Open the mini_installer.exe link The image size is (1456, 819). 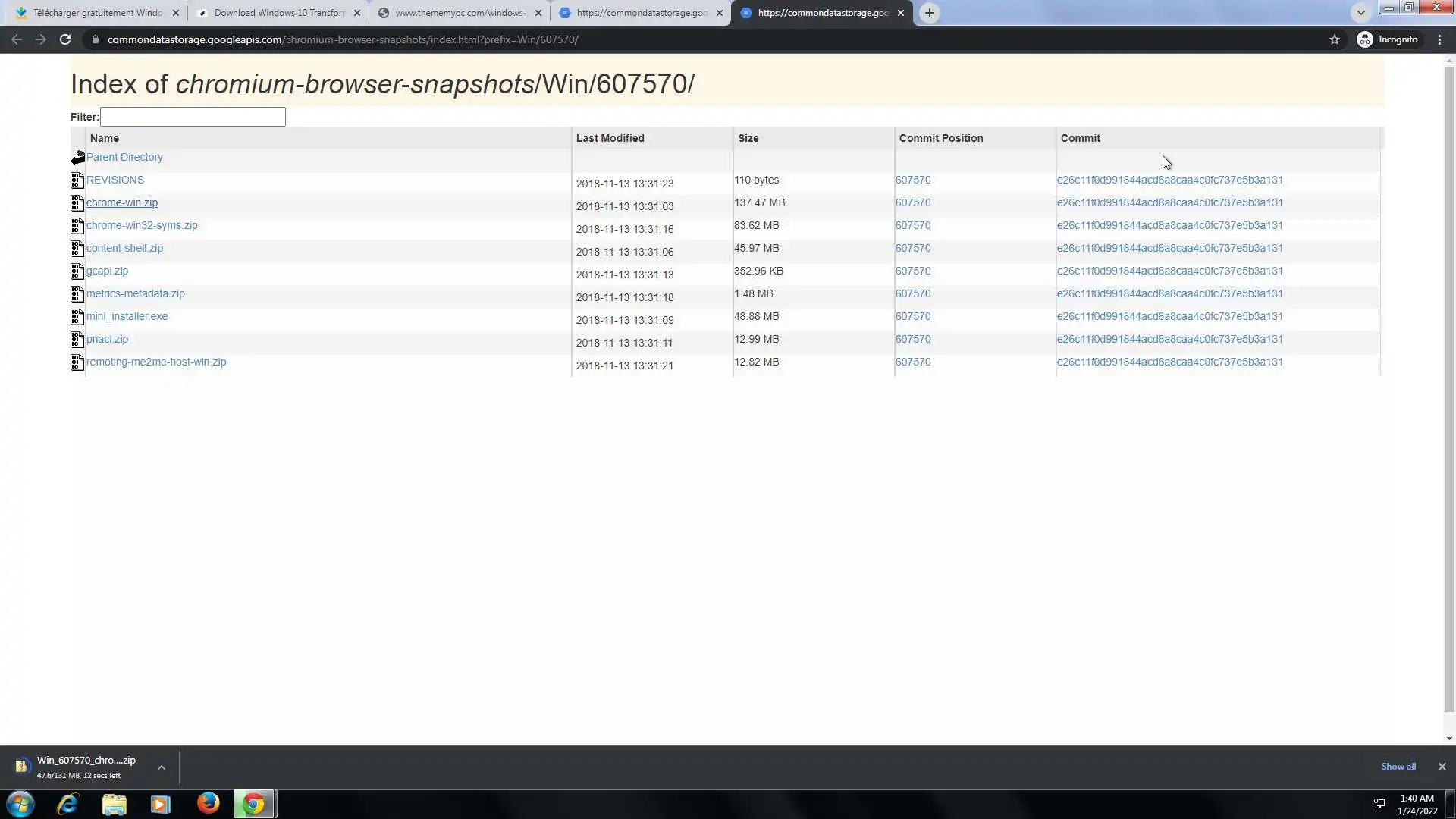127,316
